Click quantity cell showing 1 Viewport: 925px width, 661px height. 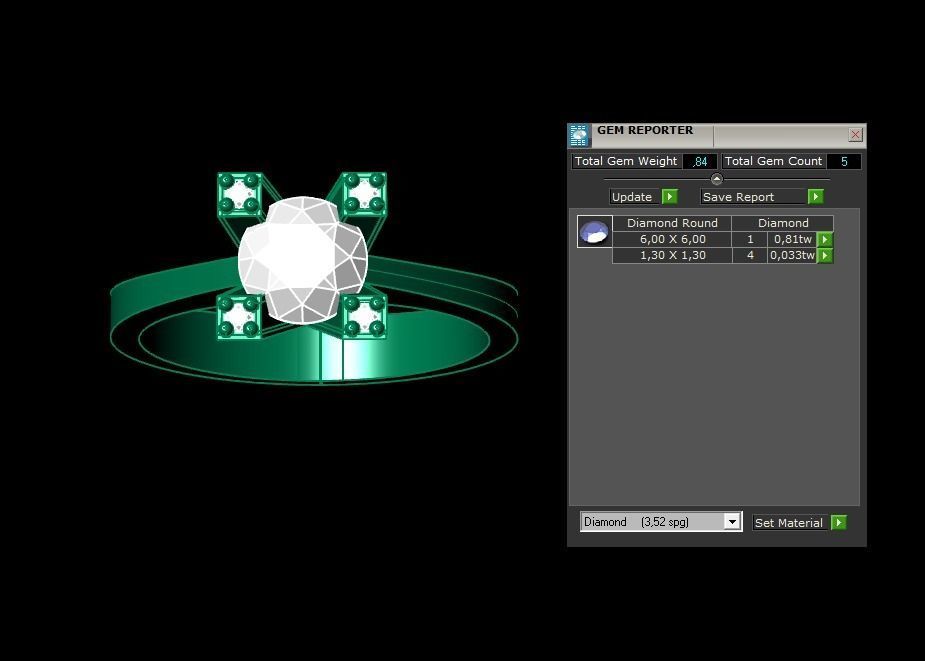coord(750,239)
